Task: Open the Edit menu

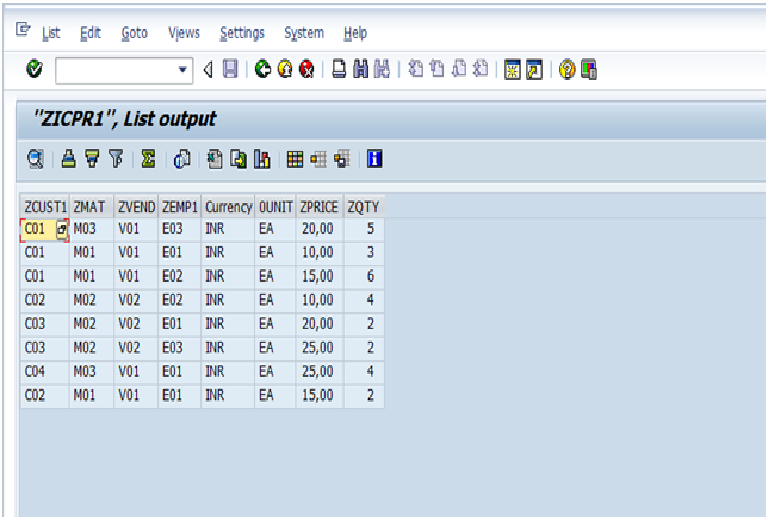Action: [90, 33]
